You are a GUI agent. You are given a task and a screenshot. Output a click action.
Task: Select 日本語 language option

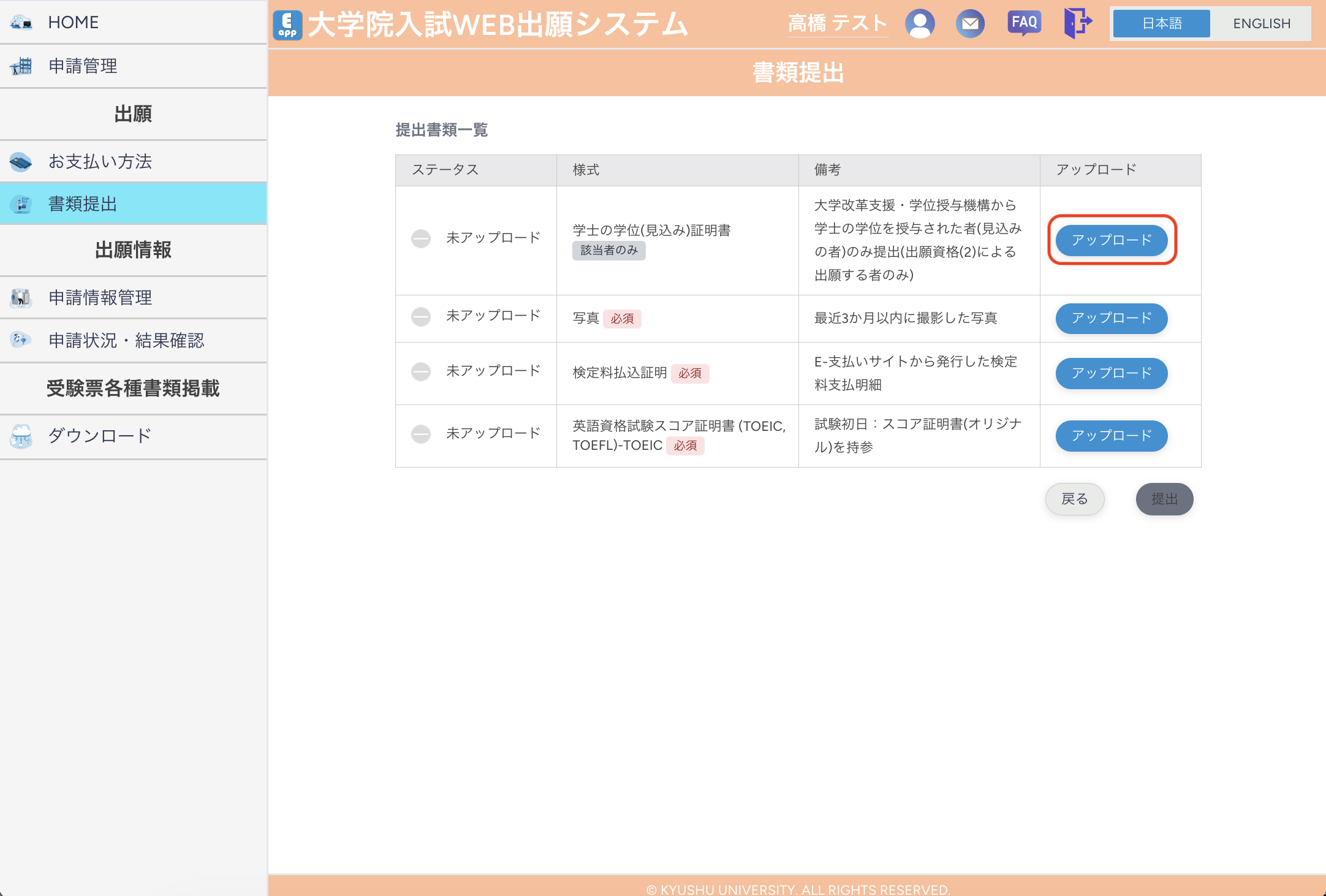[1161, 24]
